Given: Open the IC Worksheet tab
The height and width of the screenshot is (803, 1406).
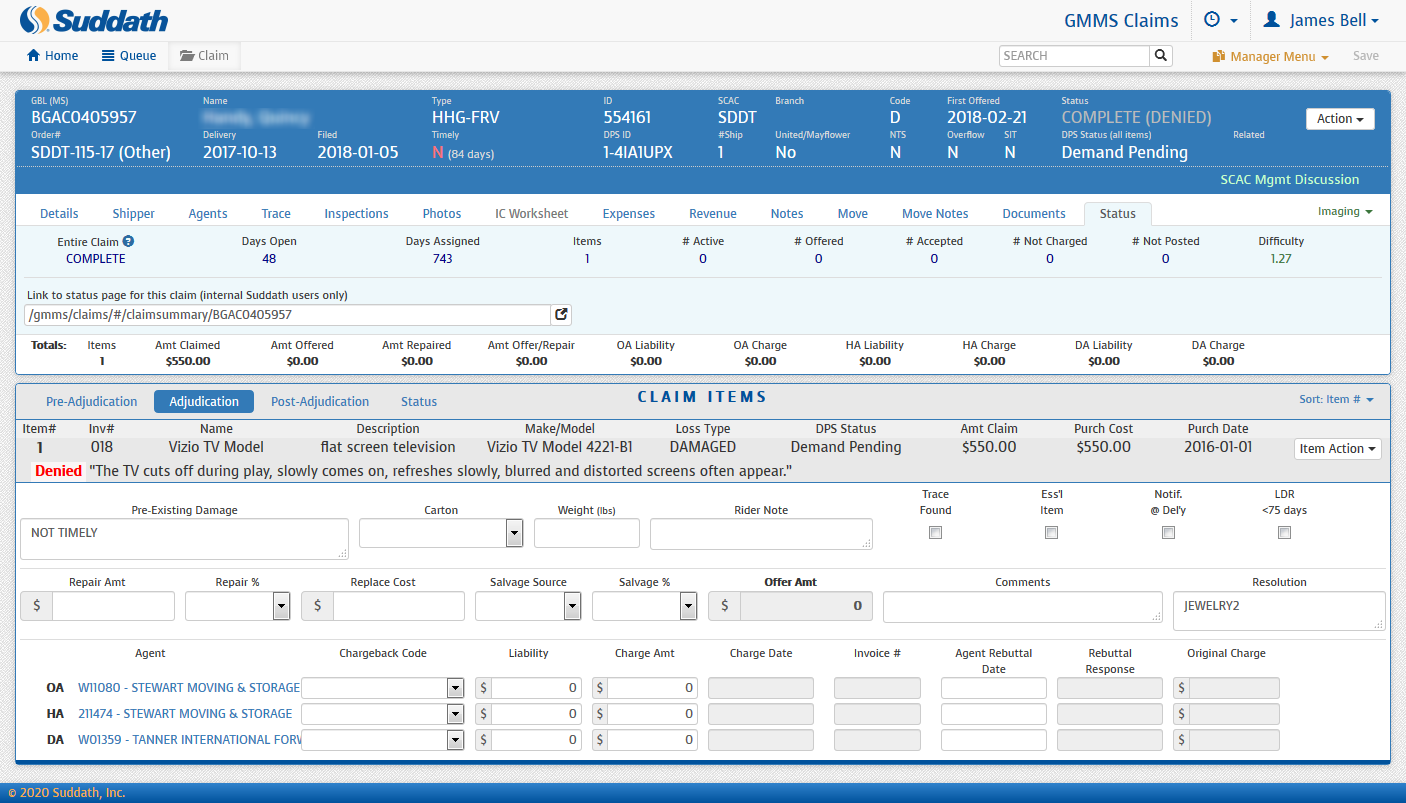Looking at the screenshot, I should point(532,213).
